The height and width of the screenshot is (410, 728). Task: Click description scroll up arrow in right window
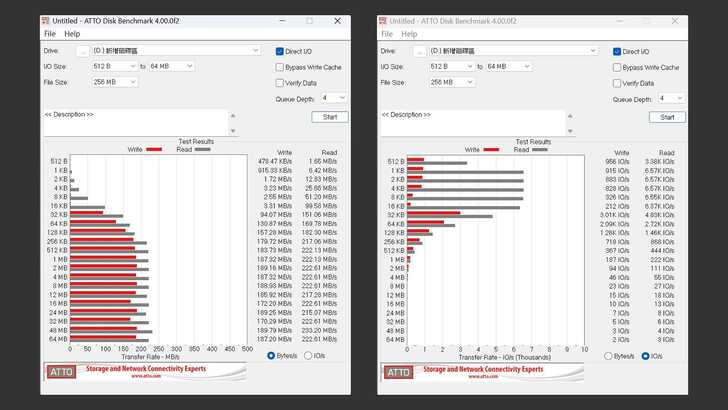click(x=570, y=116)
